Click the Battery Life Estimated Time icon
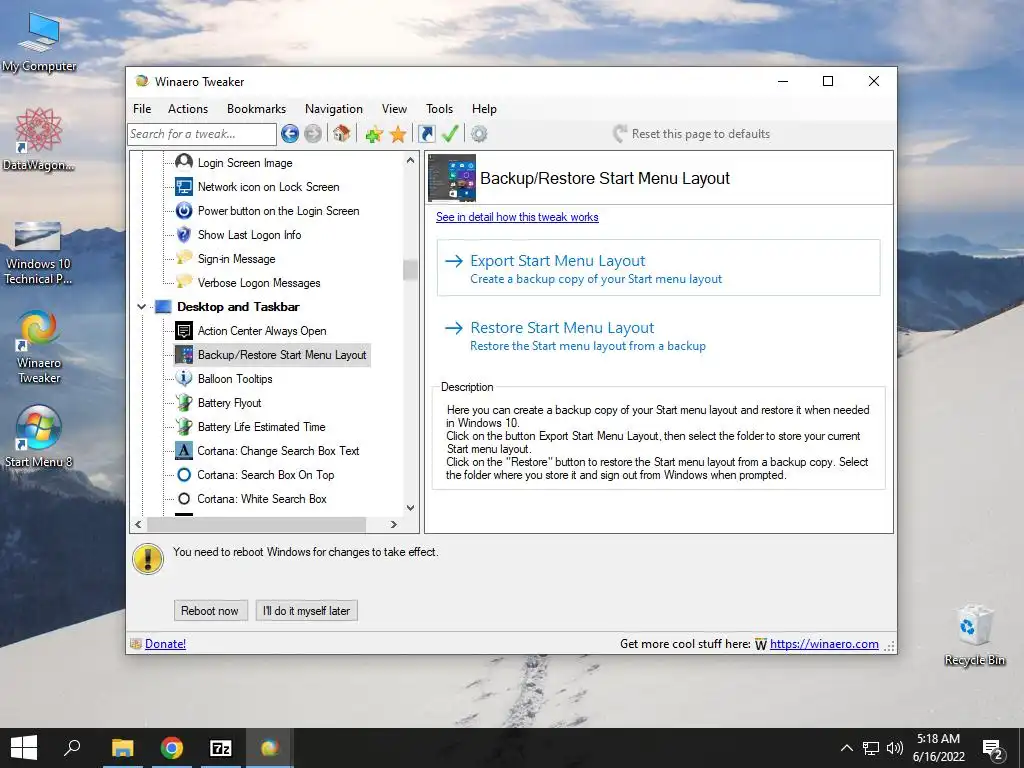1024x768 pixels. pyautogui.click(x=184, y=426)
